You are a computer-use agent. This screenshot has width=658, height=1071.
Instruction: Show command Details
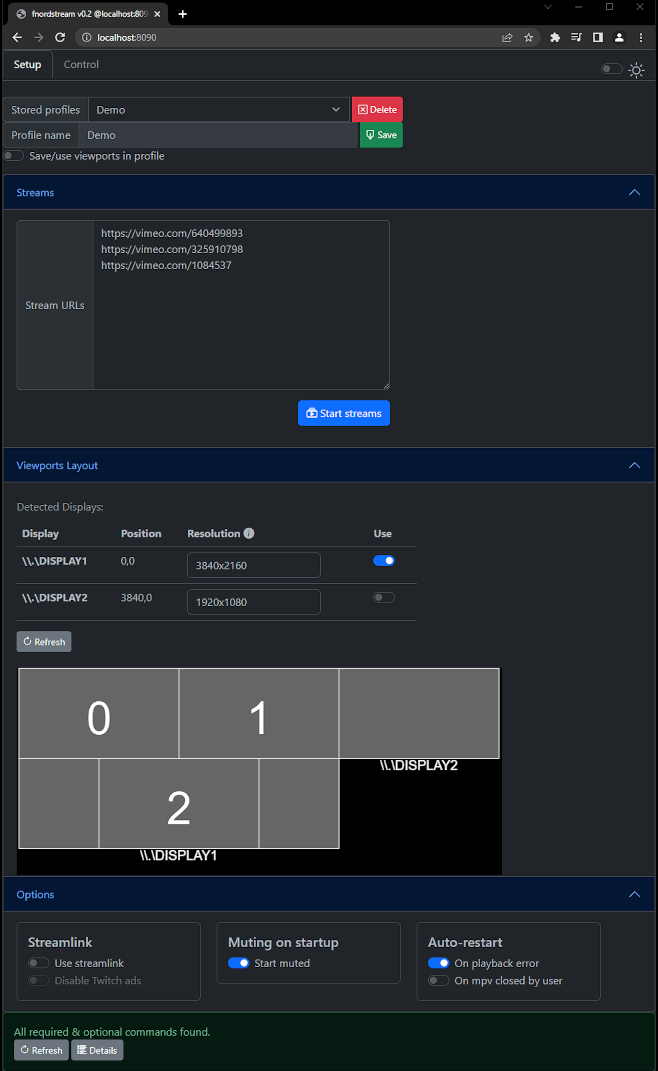point(97,1050)
